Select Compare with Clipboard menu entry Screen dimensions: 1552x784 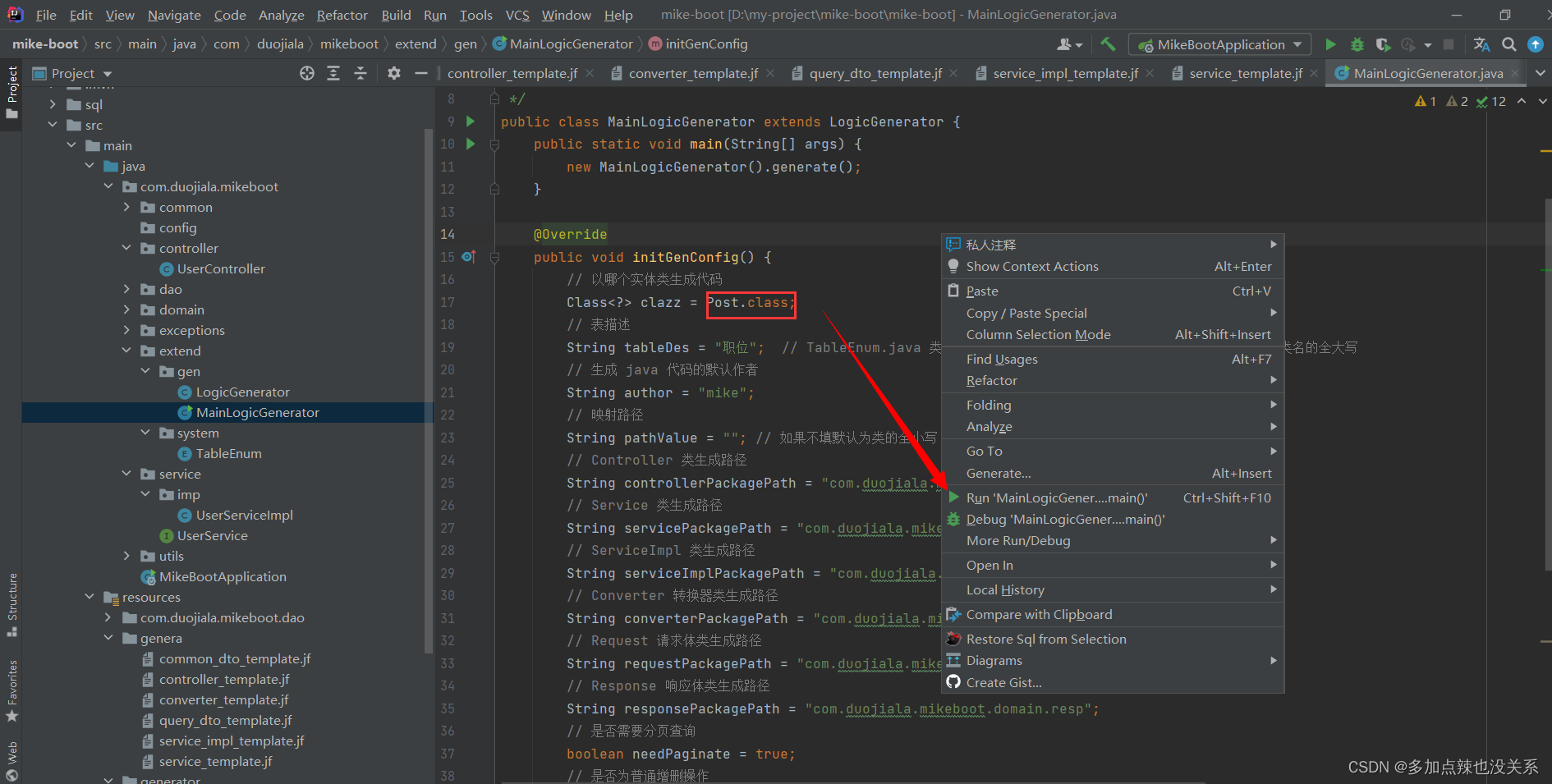coord(1113,614)
